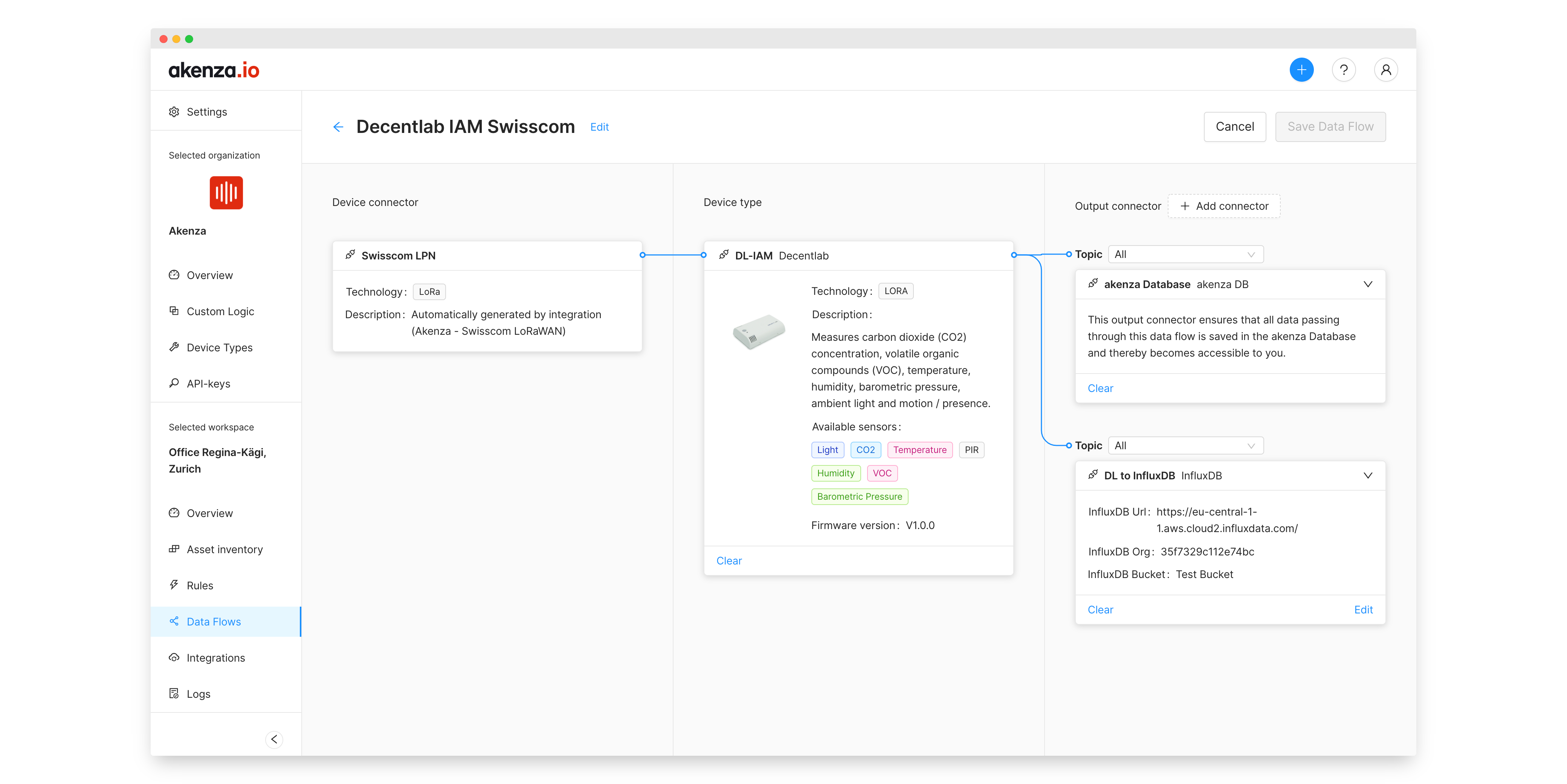The image size is (1567, 784).
Task: Click the LORA technology tag on DL-IAM
Action: point(895,291)
